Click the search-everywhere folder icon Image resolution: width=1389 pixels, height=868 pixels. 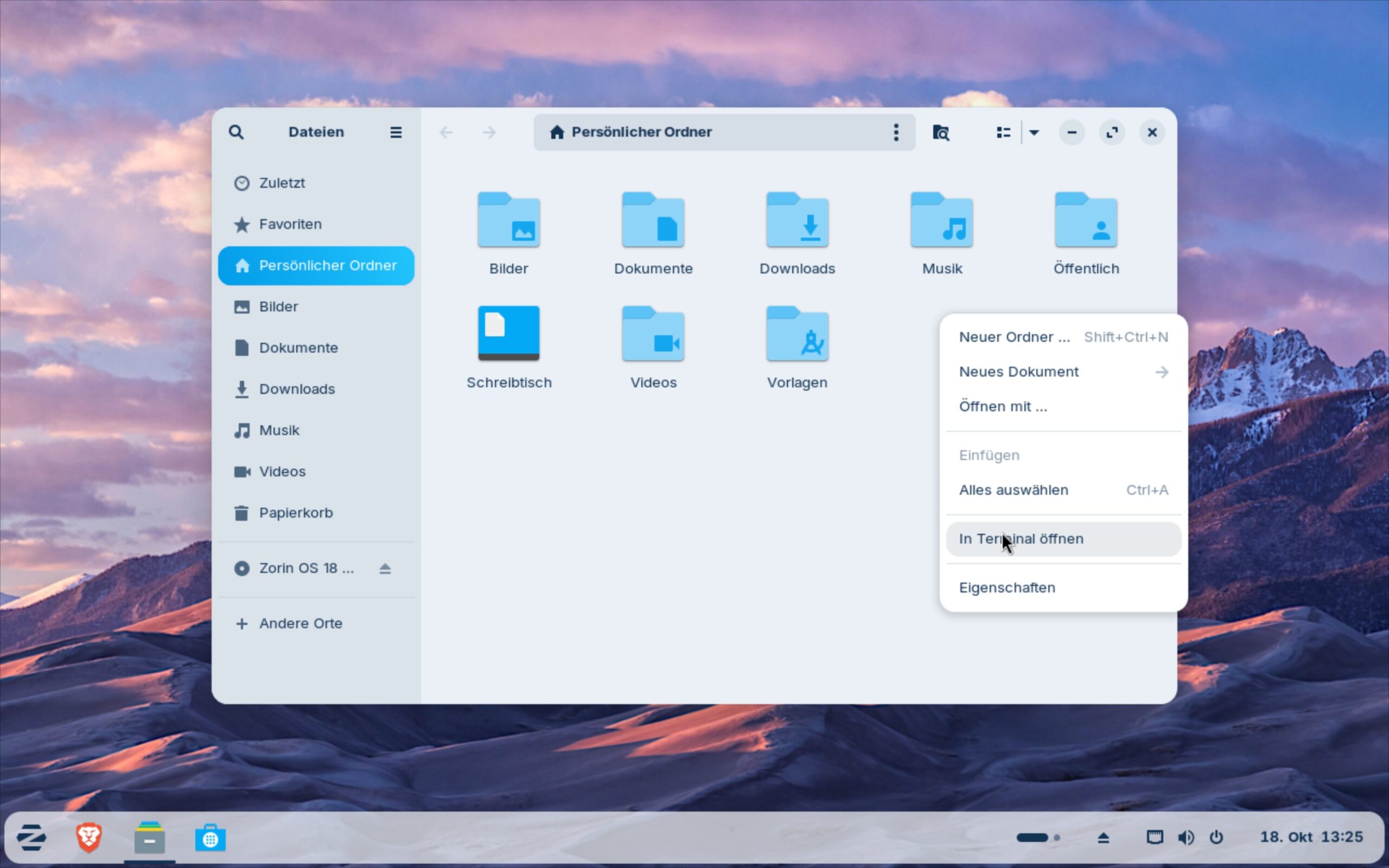(940, 132)
